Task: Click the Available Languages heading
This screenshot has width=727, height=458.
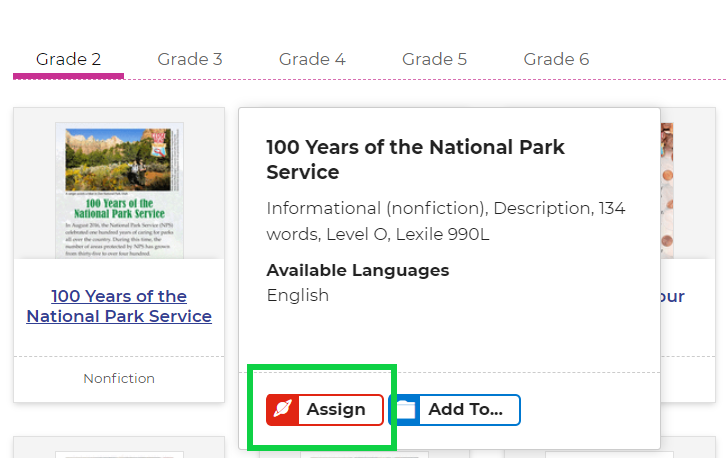Action: pyautogui.click(x=357, y=270)
